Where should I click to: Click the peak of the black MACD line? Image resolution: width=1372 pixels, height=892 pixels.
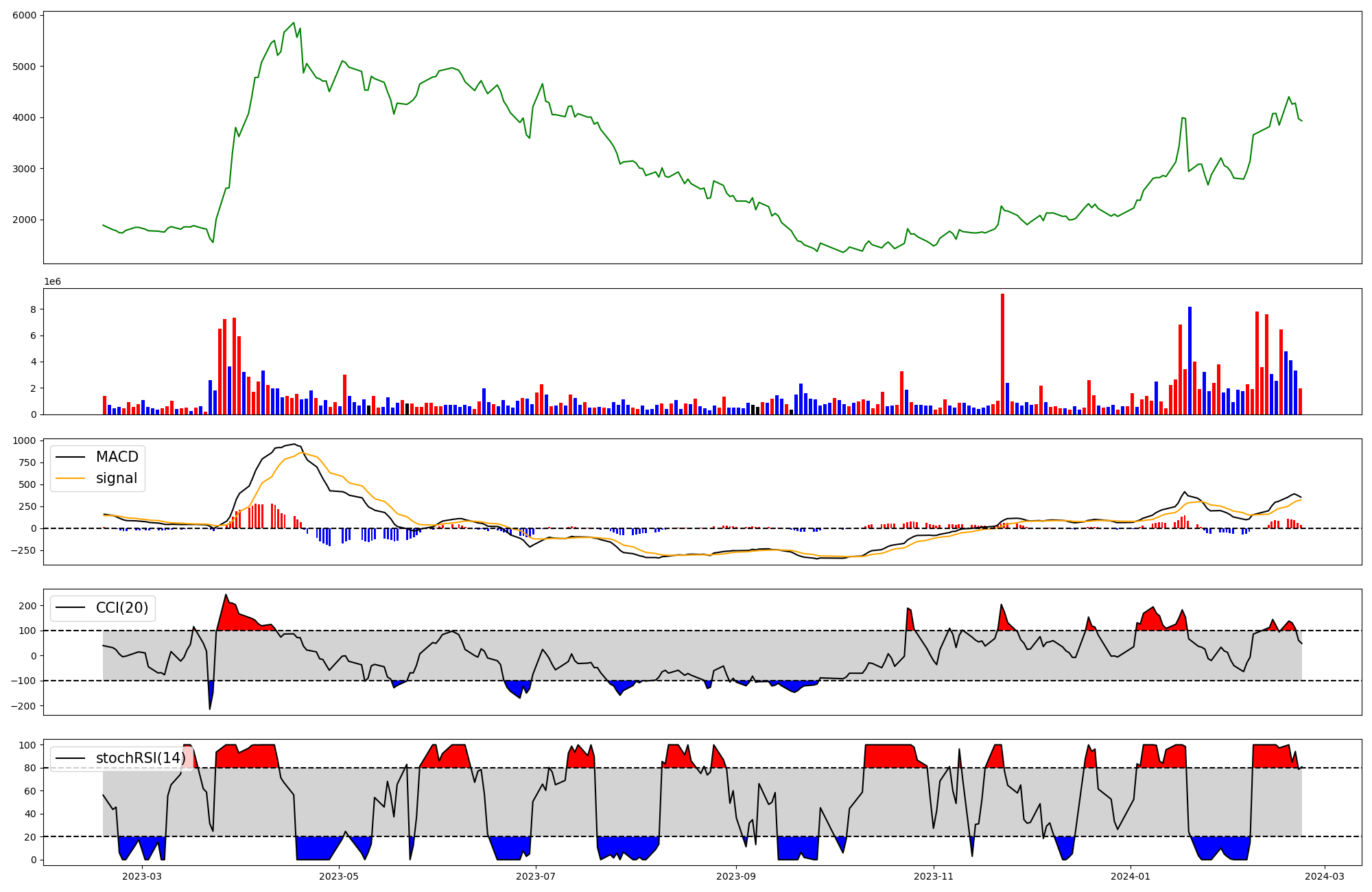click(x=294, y=444)
